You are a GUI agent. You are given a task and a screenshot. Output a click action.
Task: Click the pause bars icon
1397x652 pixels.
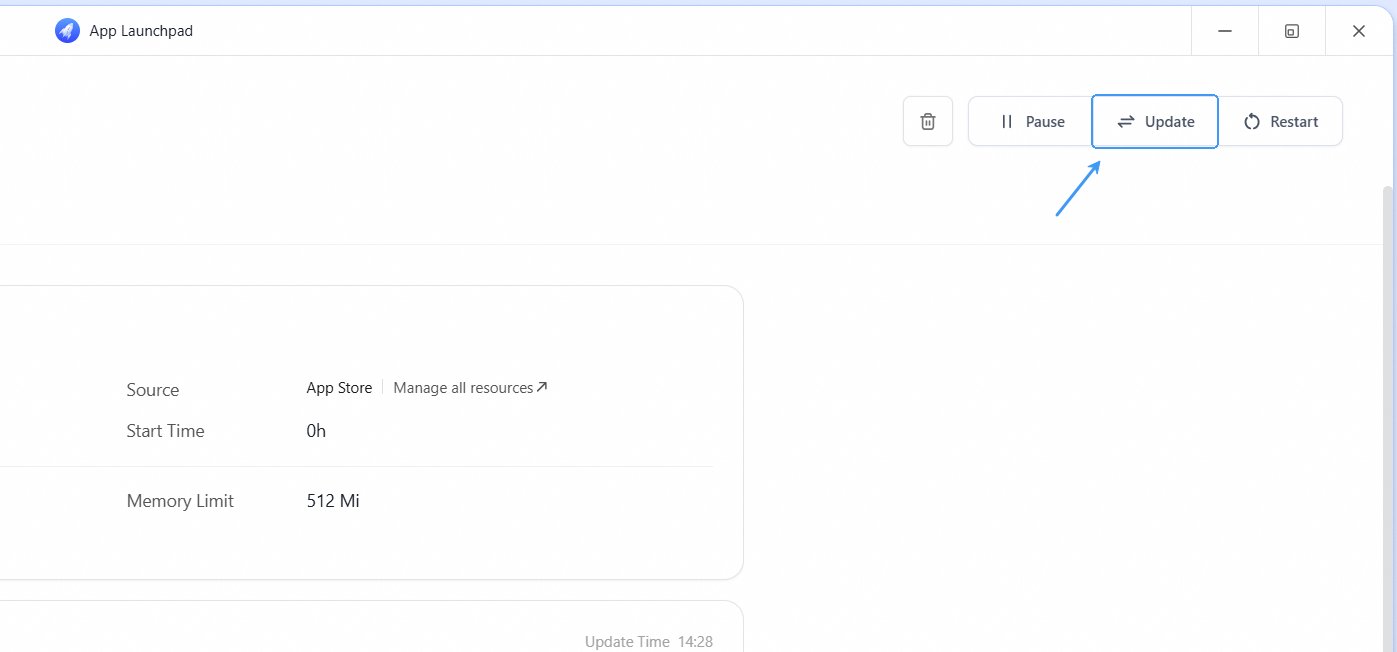coord(1007,122)
